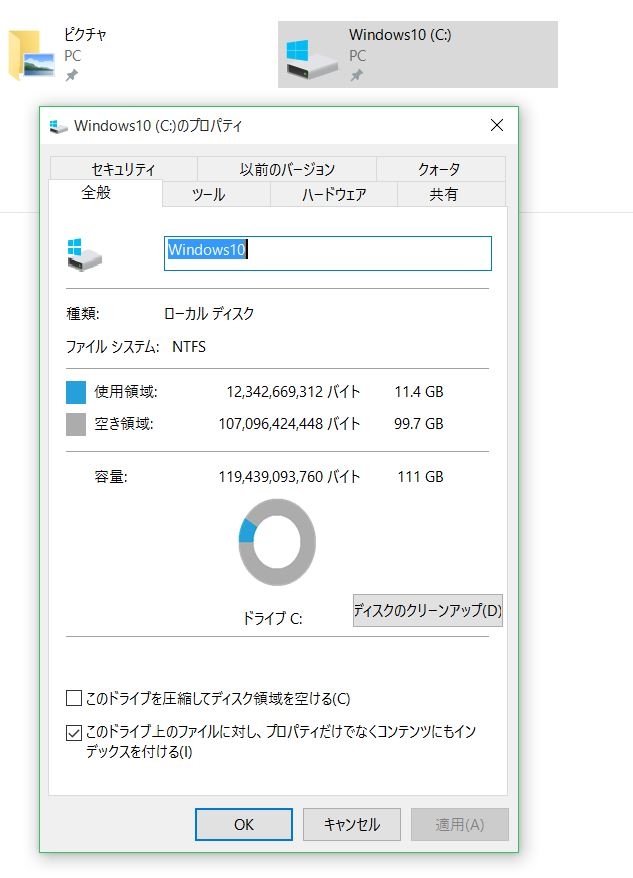
Task: Click the 種類: label
Action: pos(83,314)
